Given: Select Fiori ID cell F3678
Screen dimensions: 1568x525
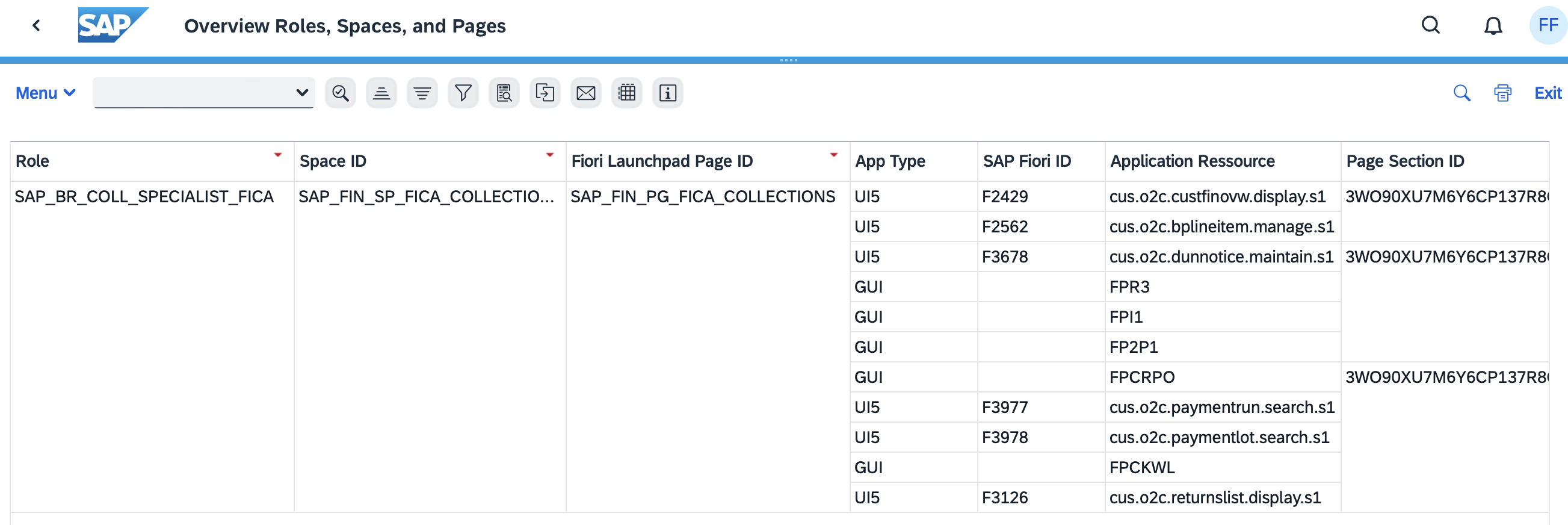Looking at the screenshot, I should tap(1041, 257).
